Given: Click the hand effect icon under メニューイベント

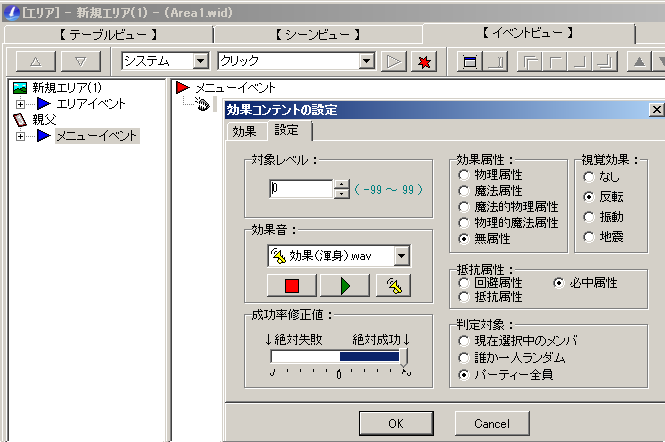Looking at the screenshot, I should [202, 104].
